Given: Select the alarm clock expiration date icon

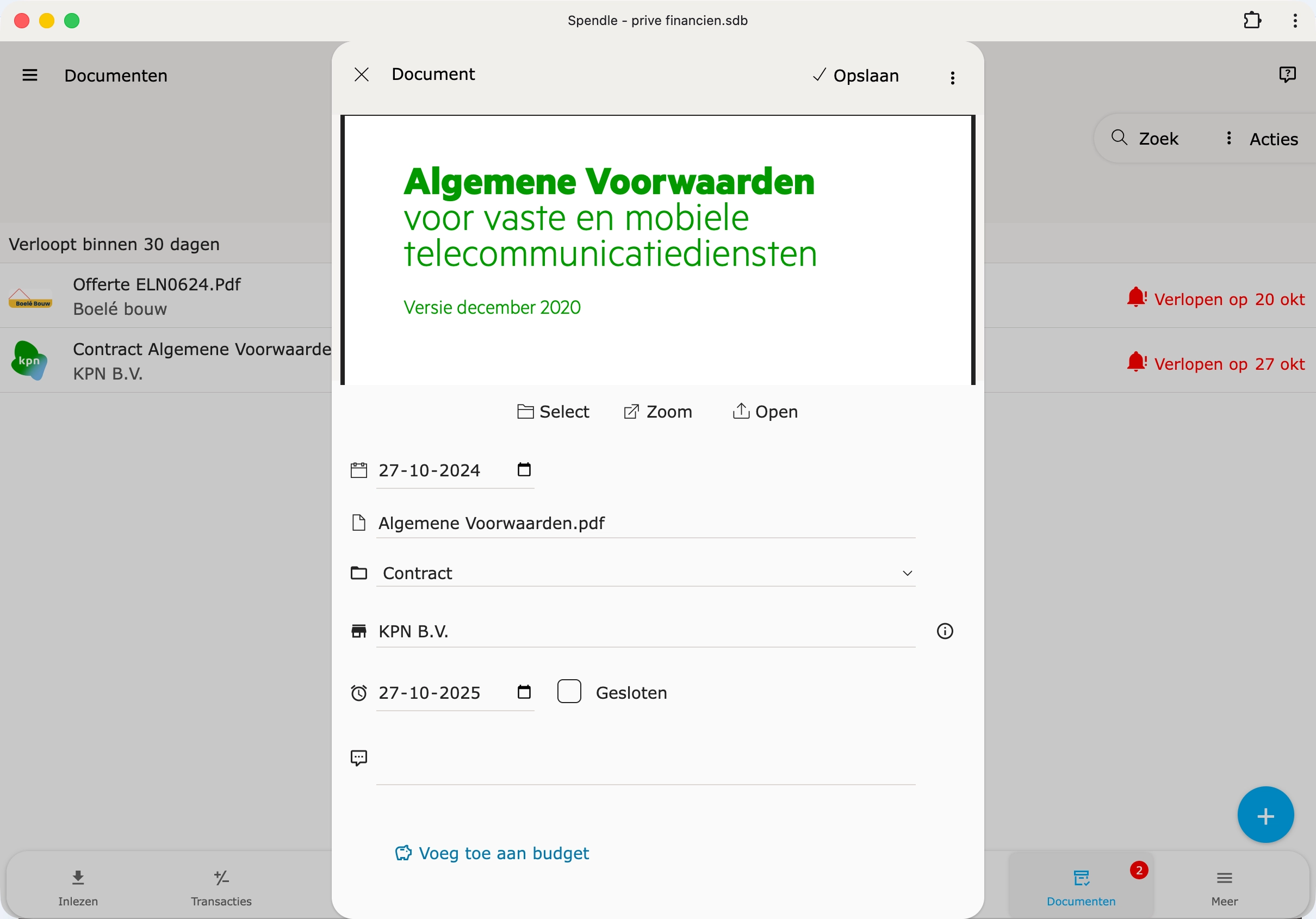Looking at the screenshot, I should tap(359, 693).
